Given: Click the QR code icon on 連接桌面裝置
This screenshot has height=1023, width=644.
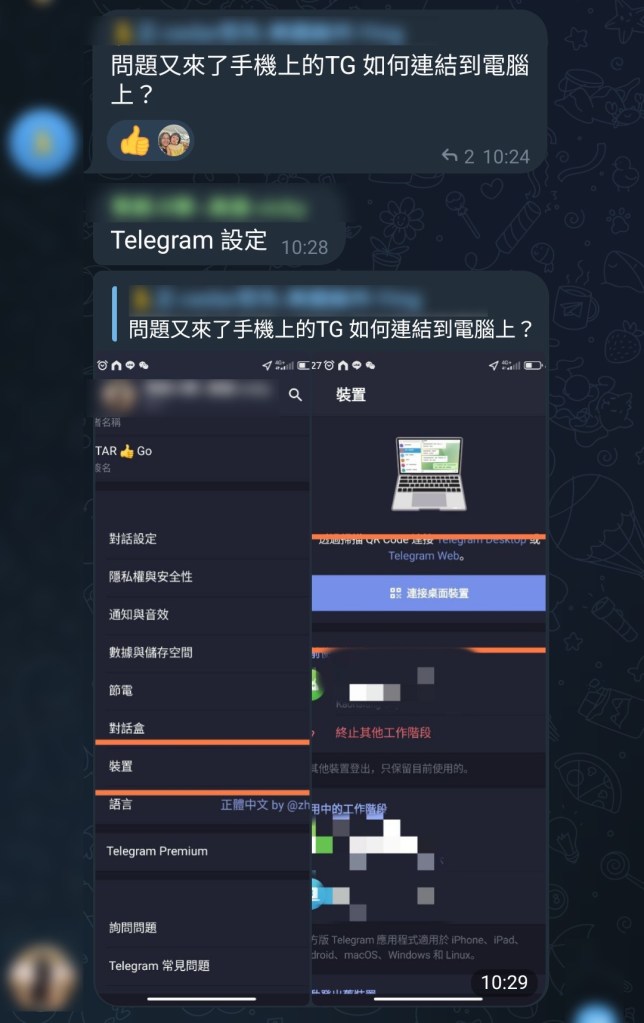Looking at the screenshot, I should click(395, 593).
